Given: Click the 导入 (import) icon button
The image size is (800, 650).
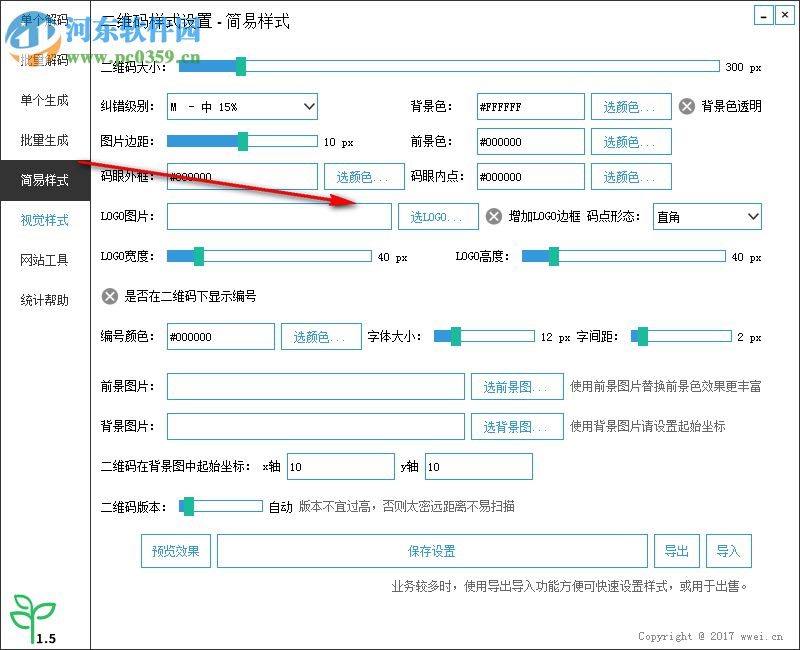Looking at the screenshot, I should pos(729,550).
